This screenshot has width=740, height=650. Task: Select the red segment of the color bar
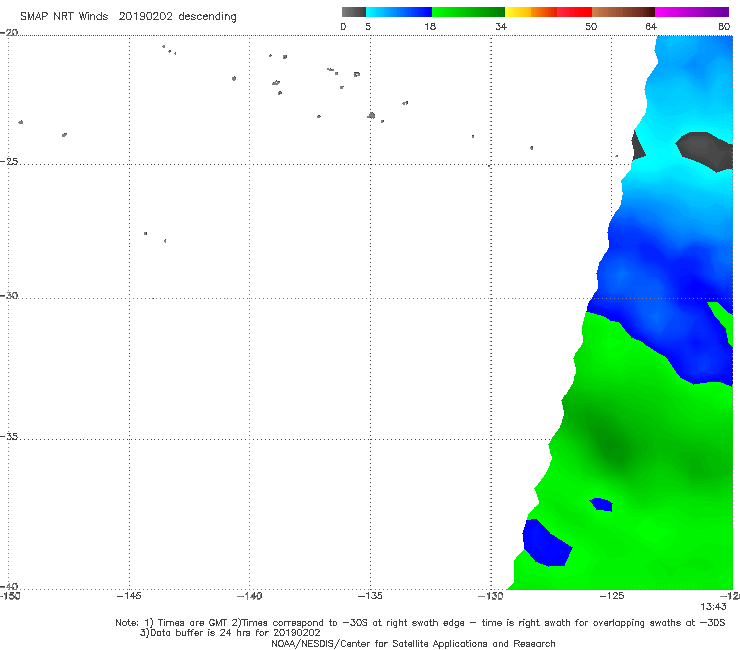pyautogui.click(x=574, y=12)
